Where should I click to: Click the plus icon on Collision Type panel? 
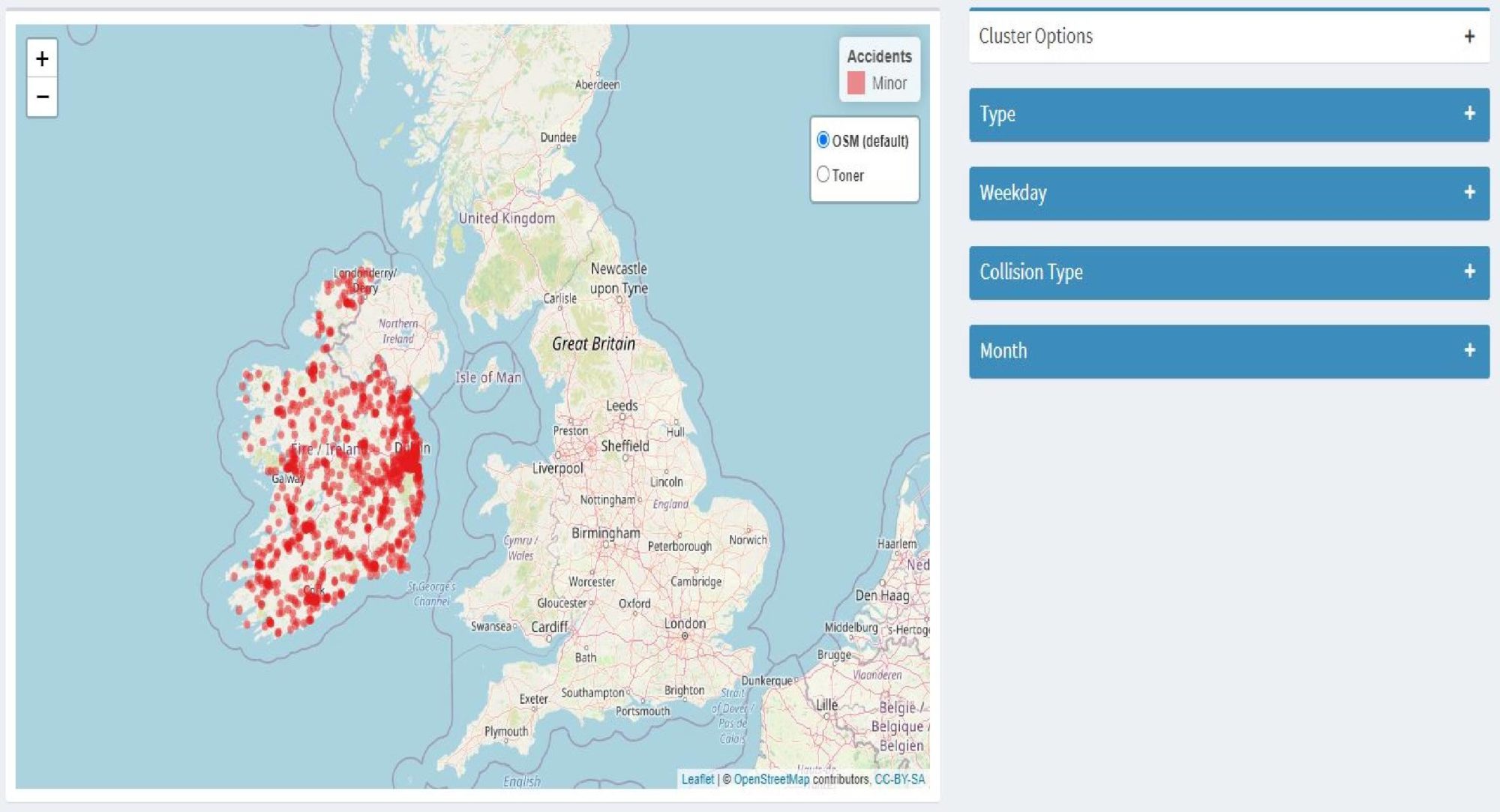1468,271
